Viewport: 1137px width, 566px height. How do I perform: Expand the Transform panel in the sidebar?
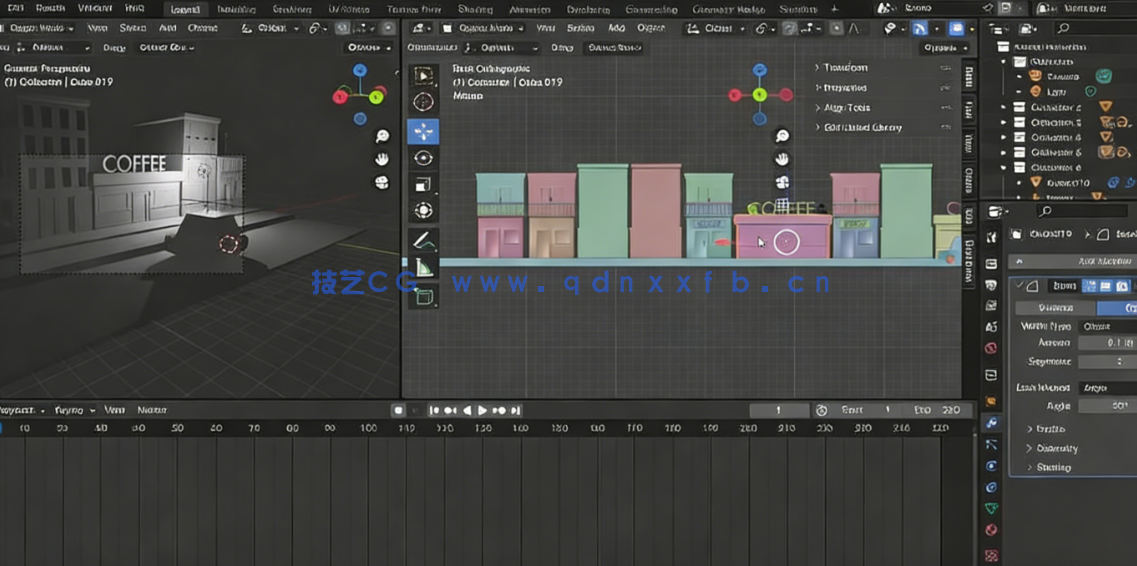[845, 68]
